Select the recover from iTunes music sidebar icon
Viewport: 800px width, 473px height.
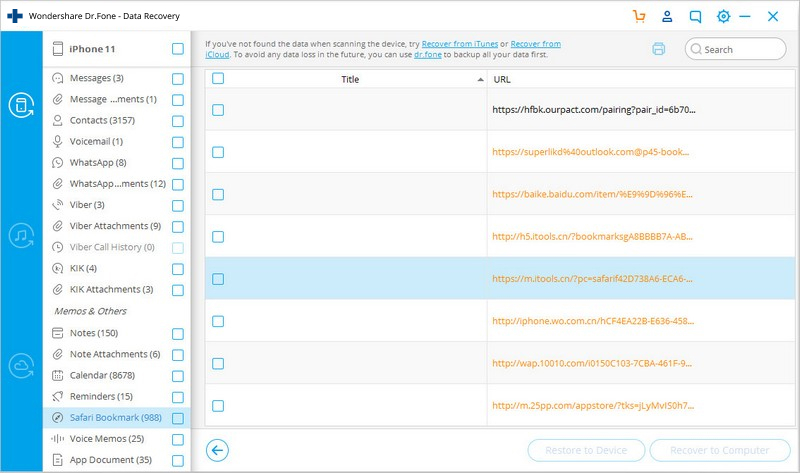21,236
